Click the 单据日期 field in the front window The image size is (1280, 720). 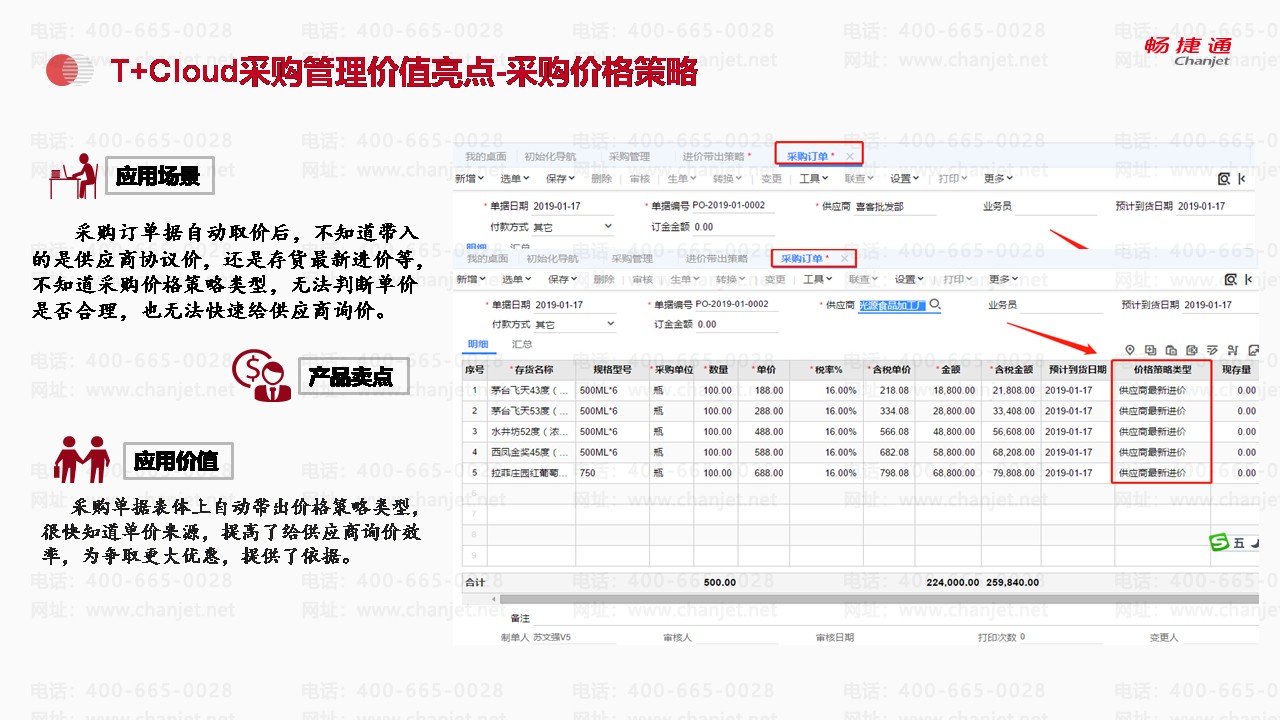(574, 304)
